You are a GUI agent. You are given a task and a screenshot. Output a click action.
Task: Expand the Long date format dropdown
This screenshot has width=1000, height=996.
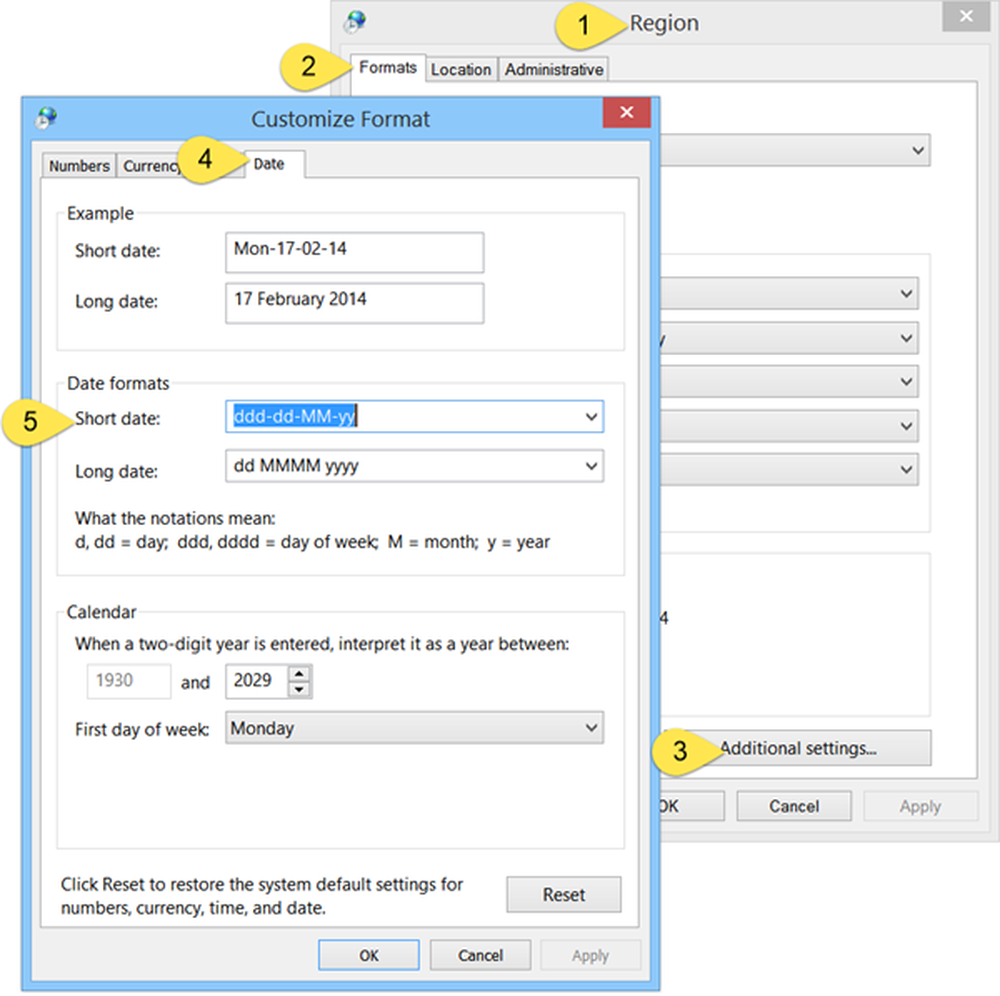tap(591, 466)
